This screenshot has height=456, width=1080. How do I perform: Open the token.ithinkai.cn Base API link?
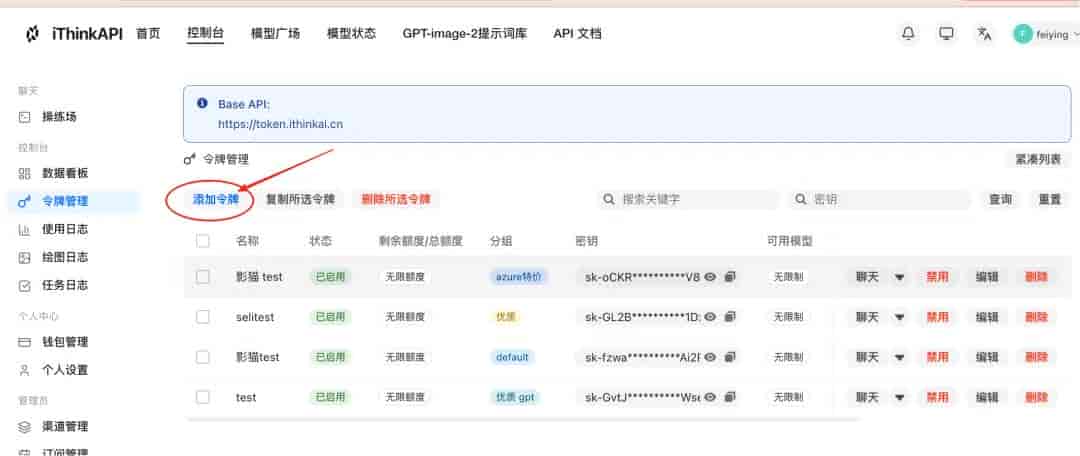click(x=280, y=125)
